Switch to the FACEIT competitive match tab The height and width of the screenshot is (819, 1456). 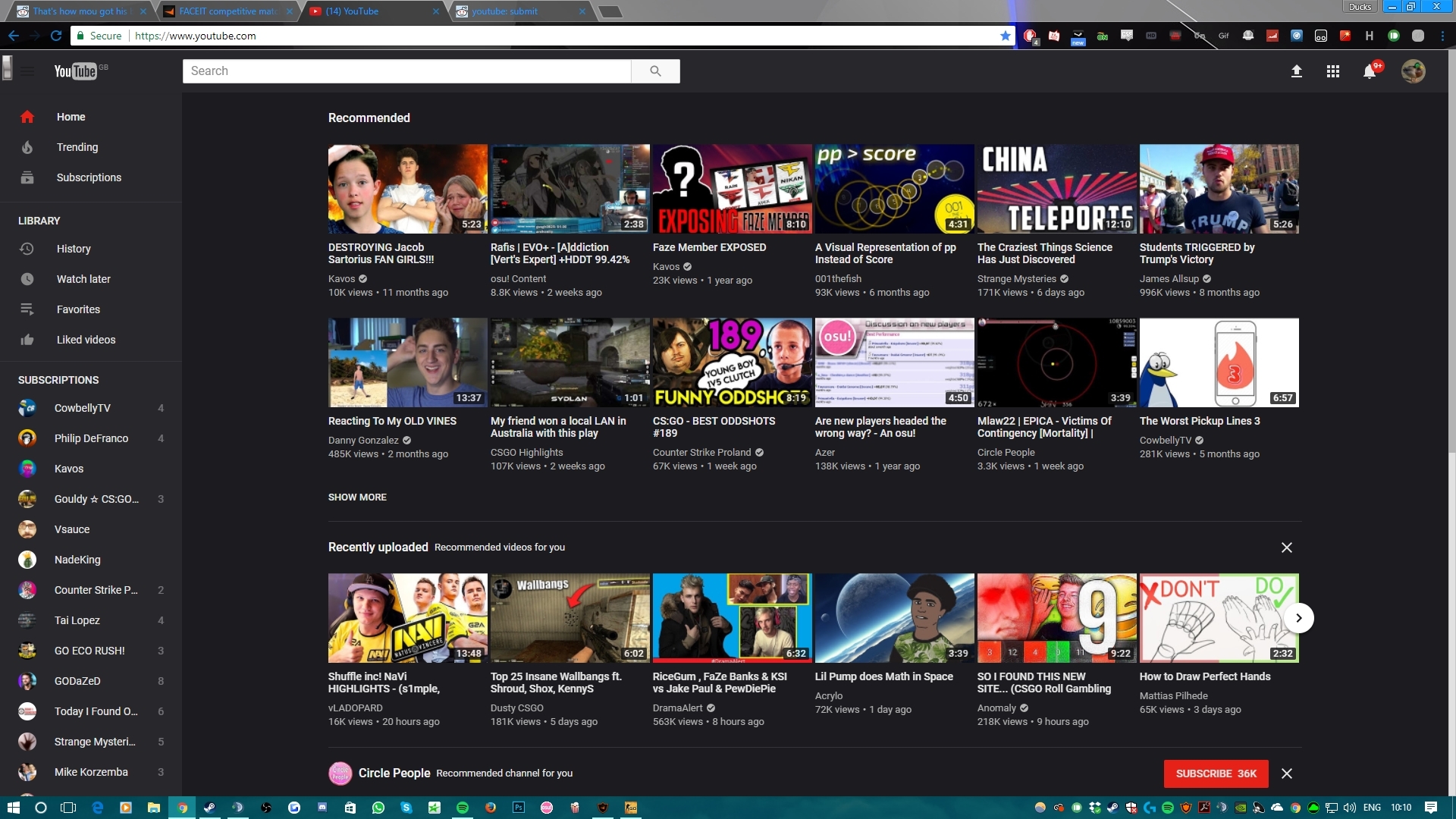click(224, 11)
